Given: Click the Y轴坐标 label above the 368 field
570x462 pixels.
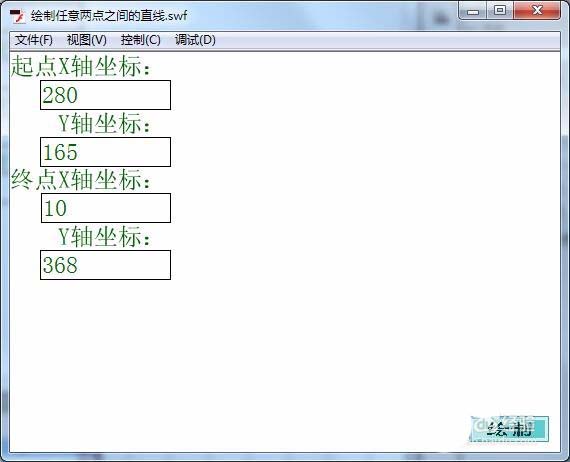Looking at the screenshot, I should pyautogui.click(x=104, y=237).
